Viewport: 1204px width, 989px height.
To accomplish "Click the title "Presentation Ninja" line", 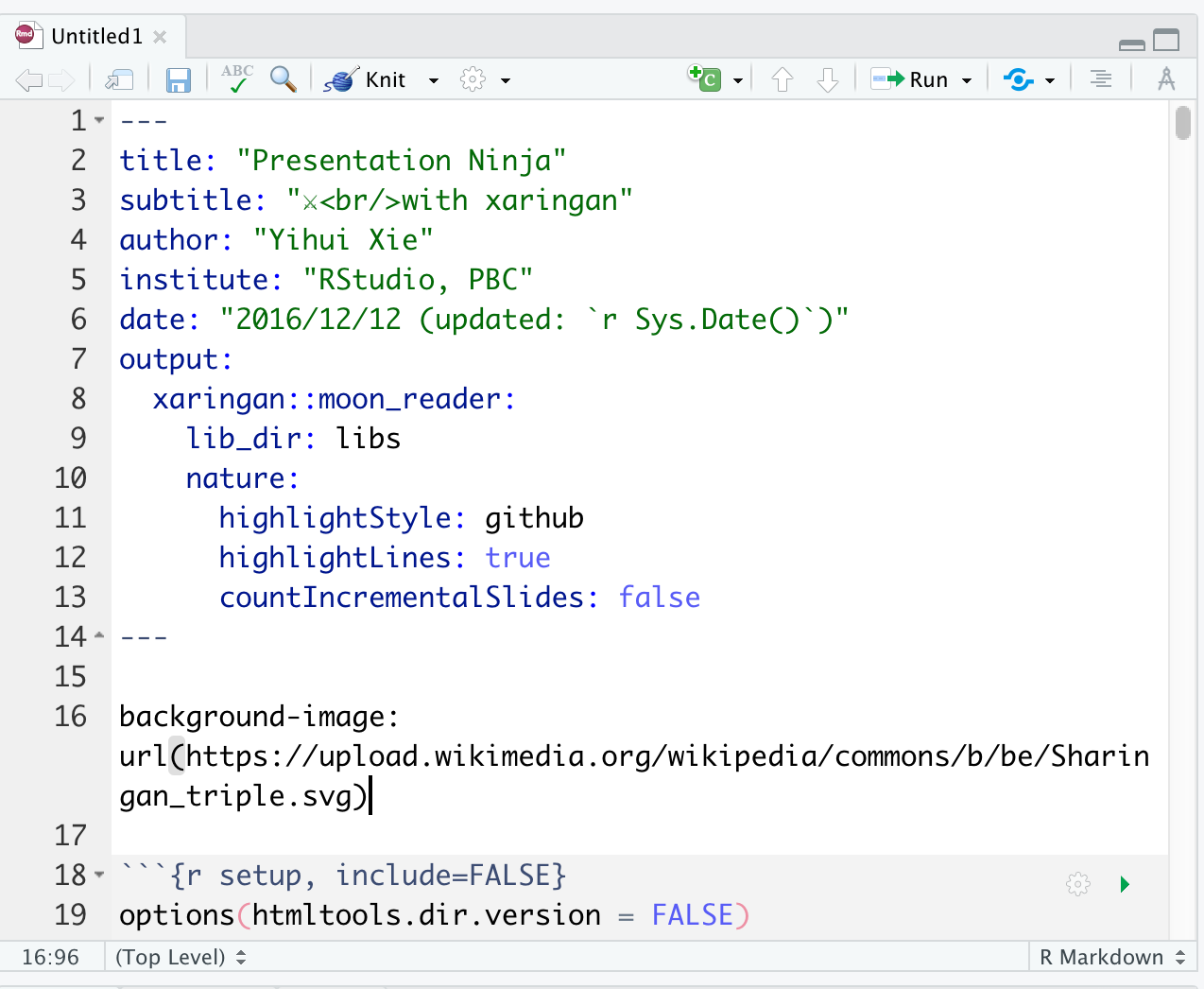I will coord(343,161).
